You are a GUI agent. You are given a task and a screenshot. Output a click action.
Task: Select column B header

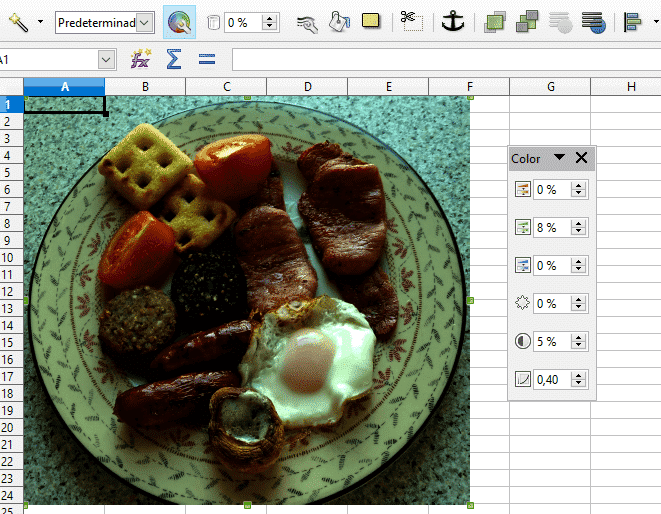[145, 87]
